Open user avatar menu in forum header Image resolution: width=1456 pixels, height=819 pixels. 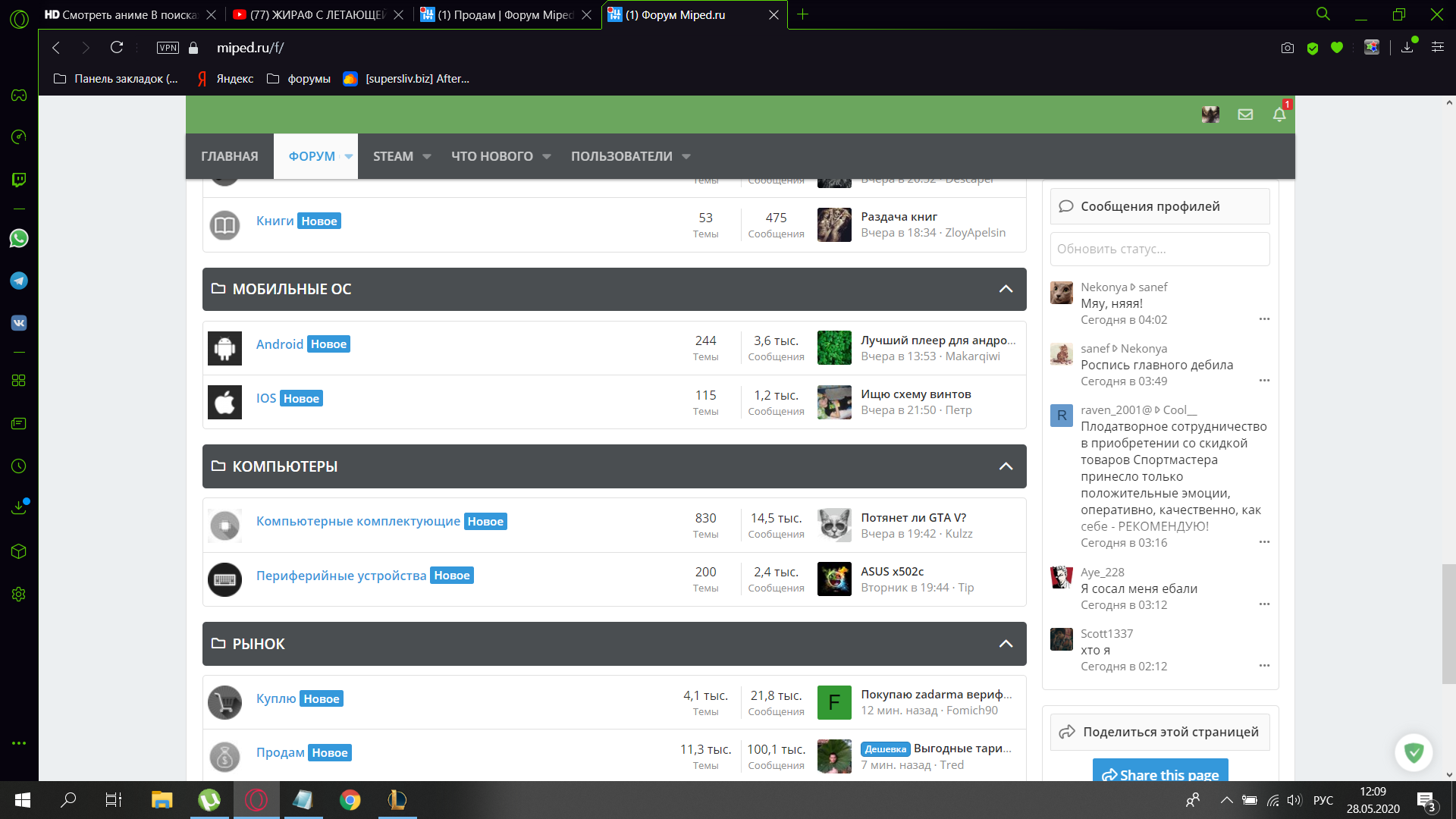(1211, 115)
